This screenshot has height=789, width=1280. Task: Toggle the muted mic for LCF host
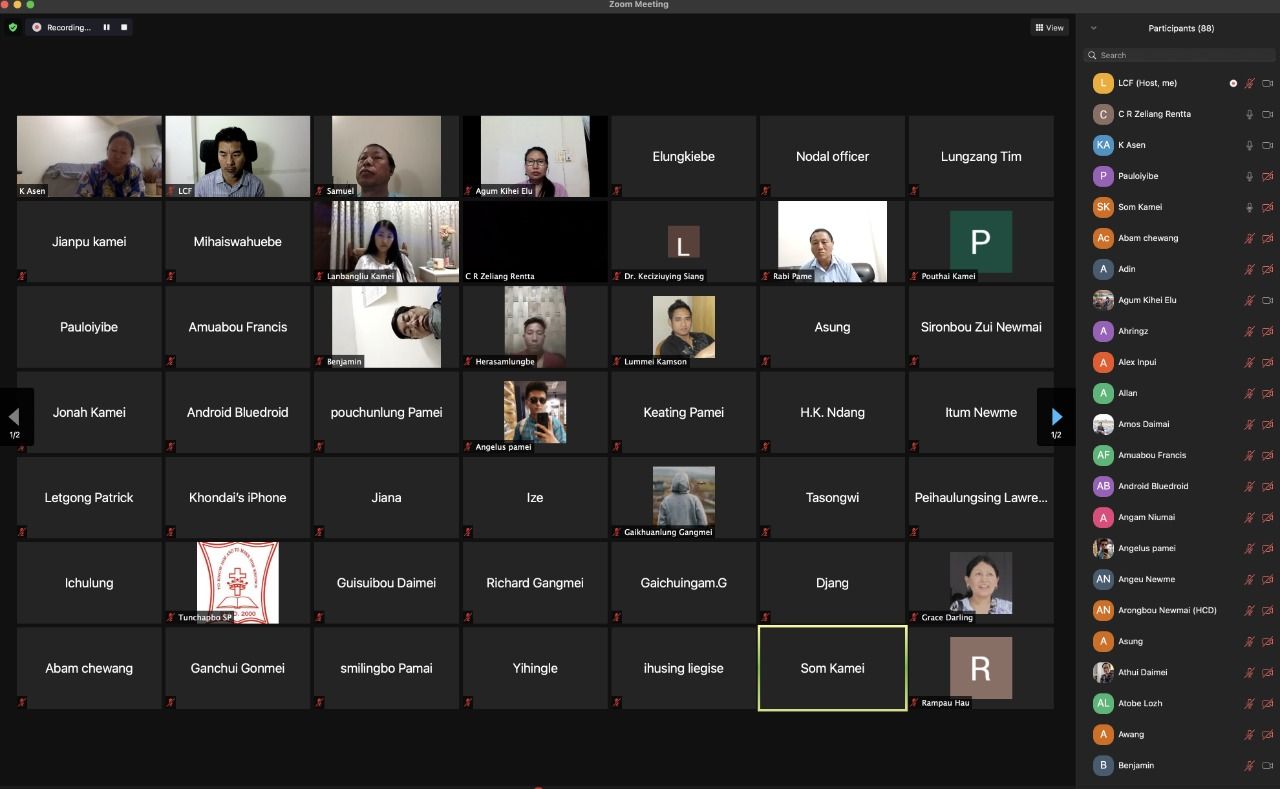pos(1249,83)
